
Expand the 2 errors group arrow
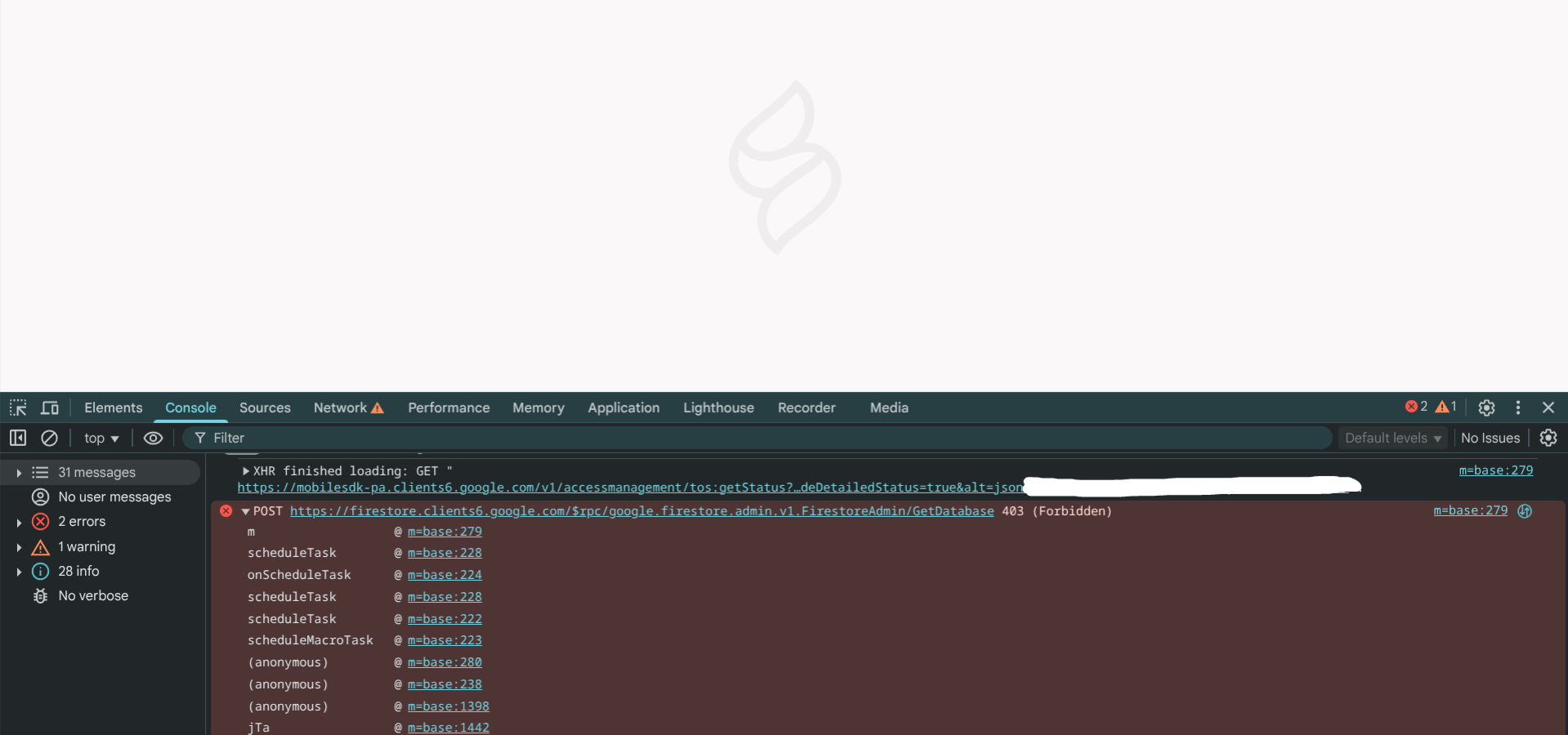click(x=19, y=522)
